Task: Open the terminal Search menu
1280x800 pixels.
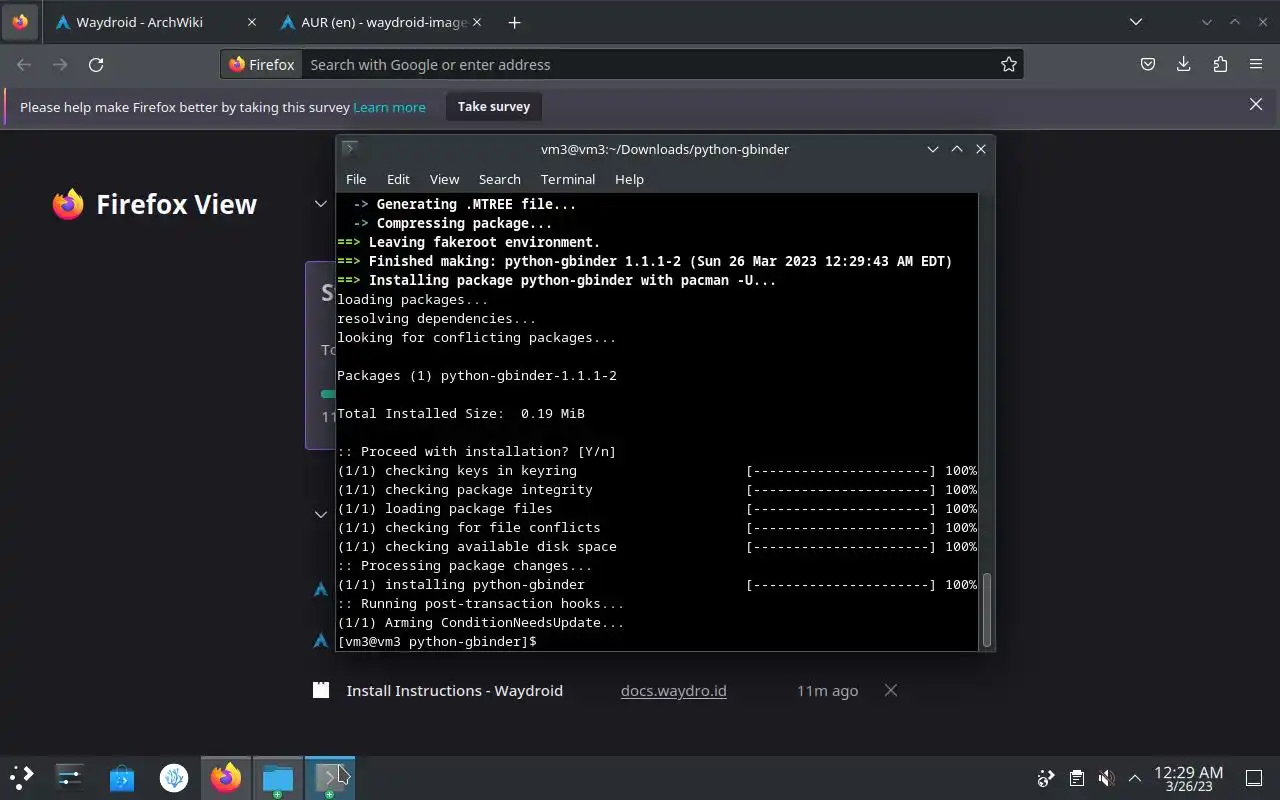Action: [x=500, y=179]
